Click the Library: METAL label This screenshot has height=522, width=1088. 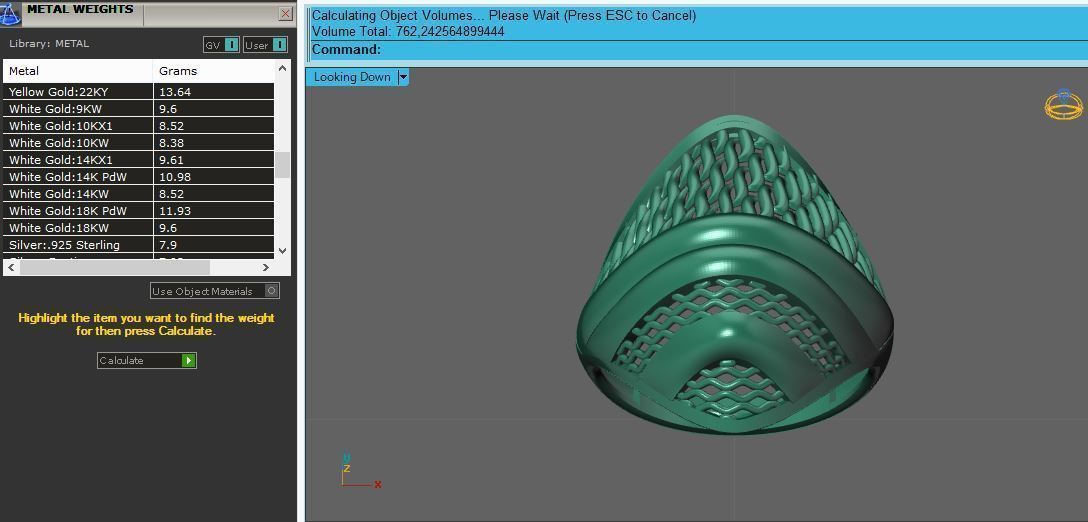pyautogui.click(x=49, y=44)
